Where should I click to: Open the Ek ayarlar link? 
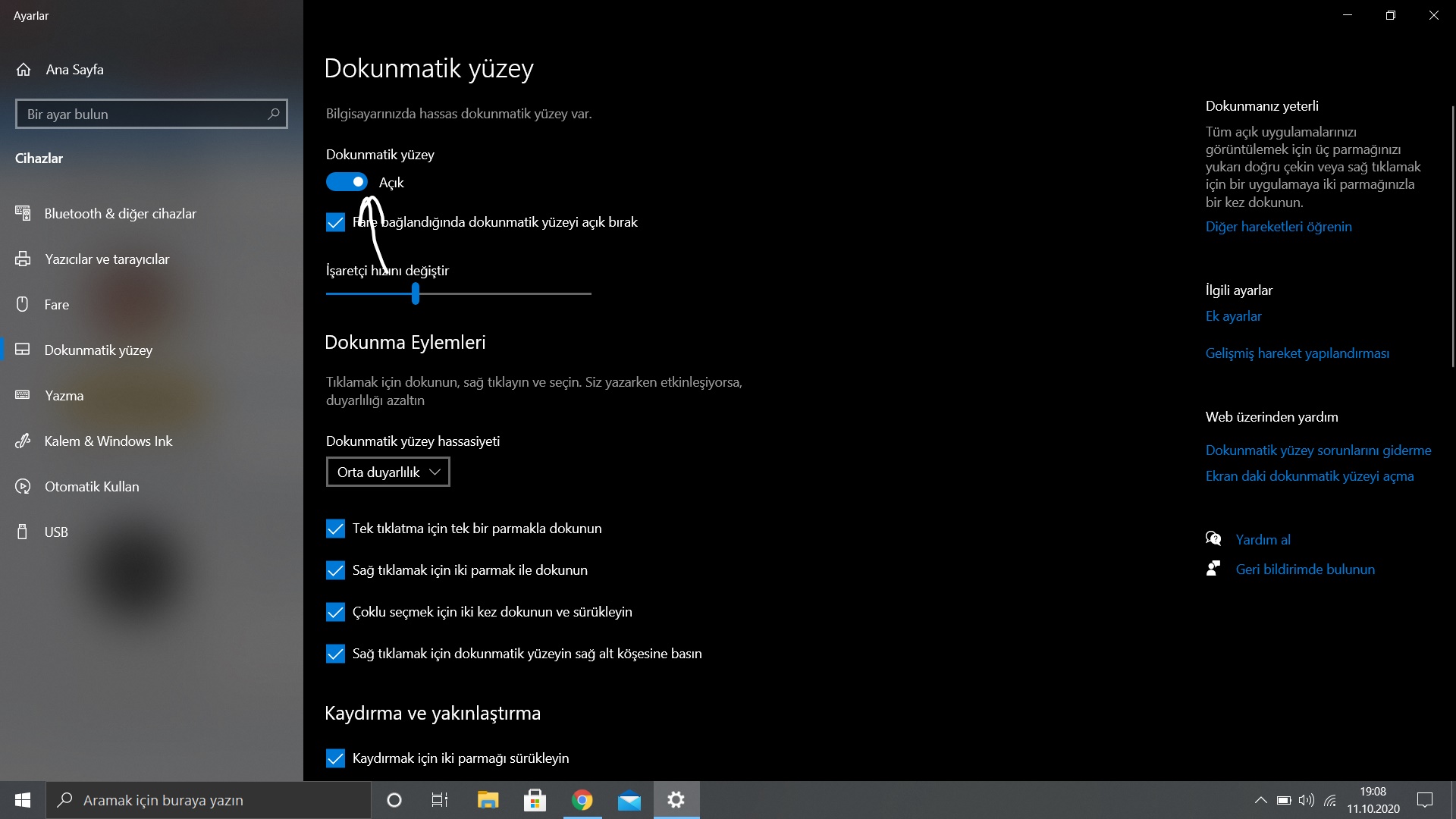1233,316
